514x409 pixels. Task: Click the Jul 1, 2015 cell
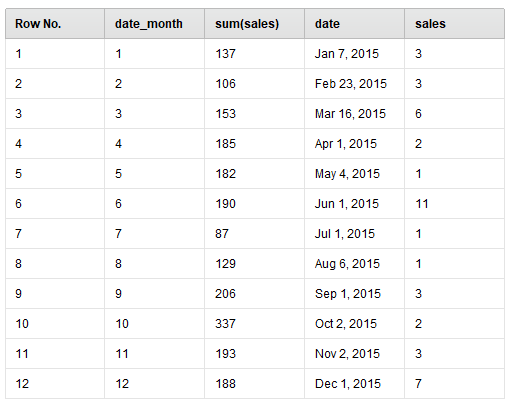[354, 234]
